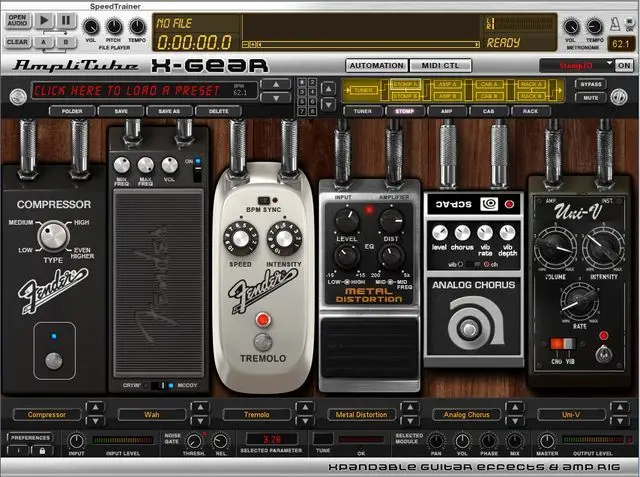Click the Wah VOL knob

[x=169, y=165]
